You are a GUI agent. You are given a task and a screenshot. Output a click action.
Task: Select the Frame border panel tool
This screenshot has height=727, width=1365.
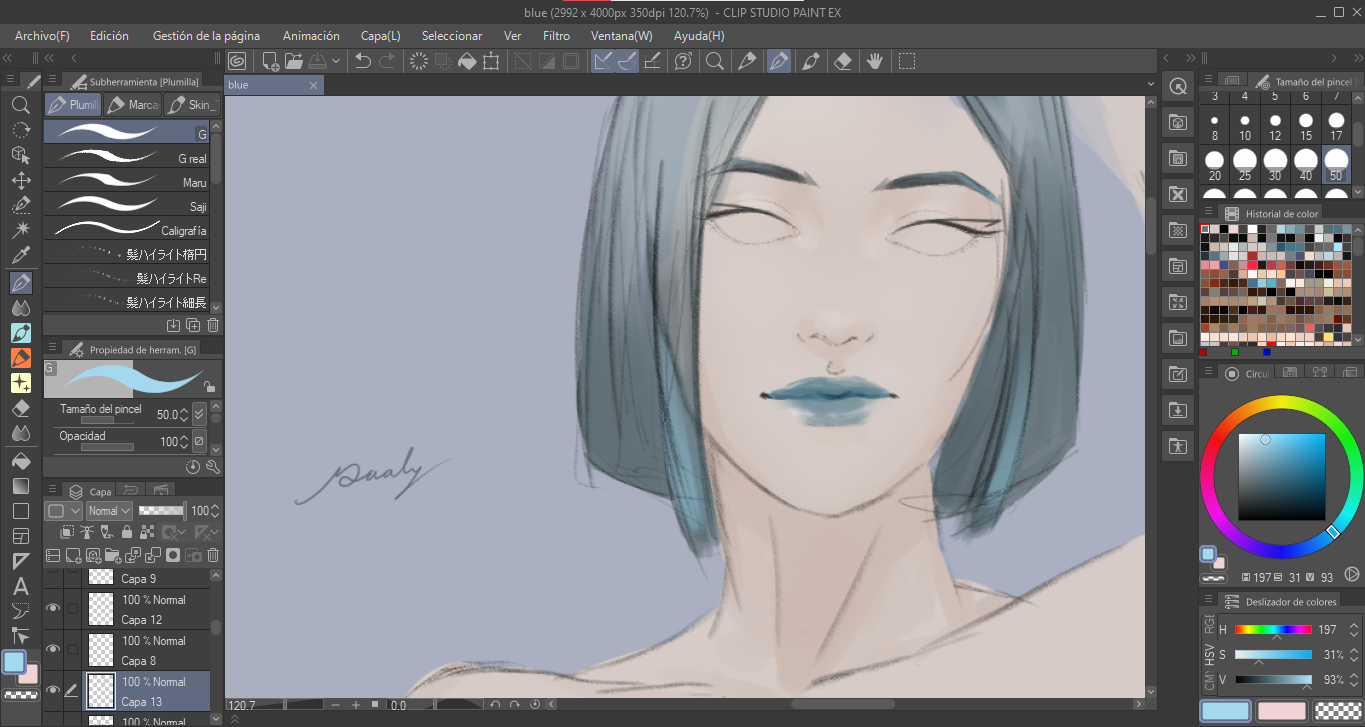[20, 536]
